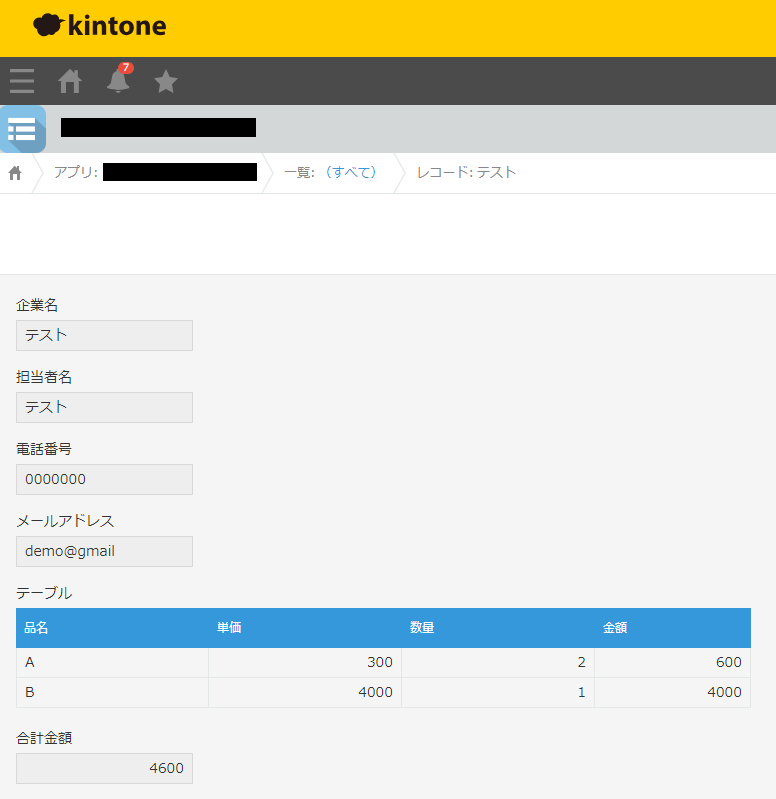Click the 合計金額 value 4600

coord(104,768)
